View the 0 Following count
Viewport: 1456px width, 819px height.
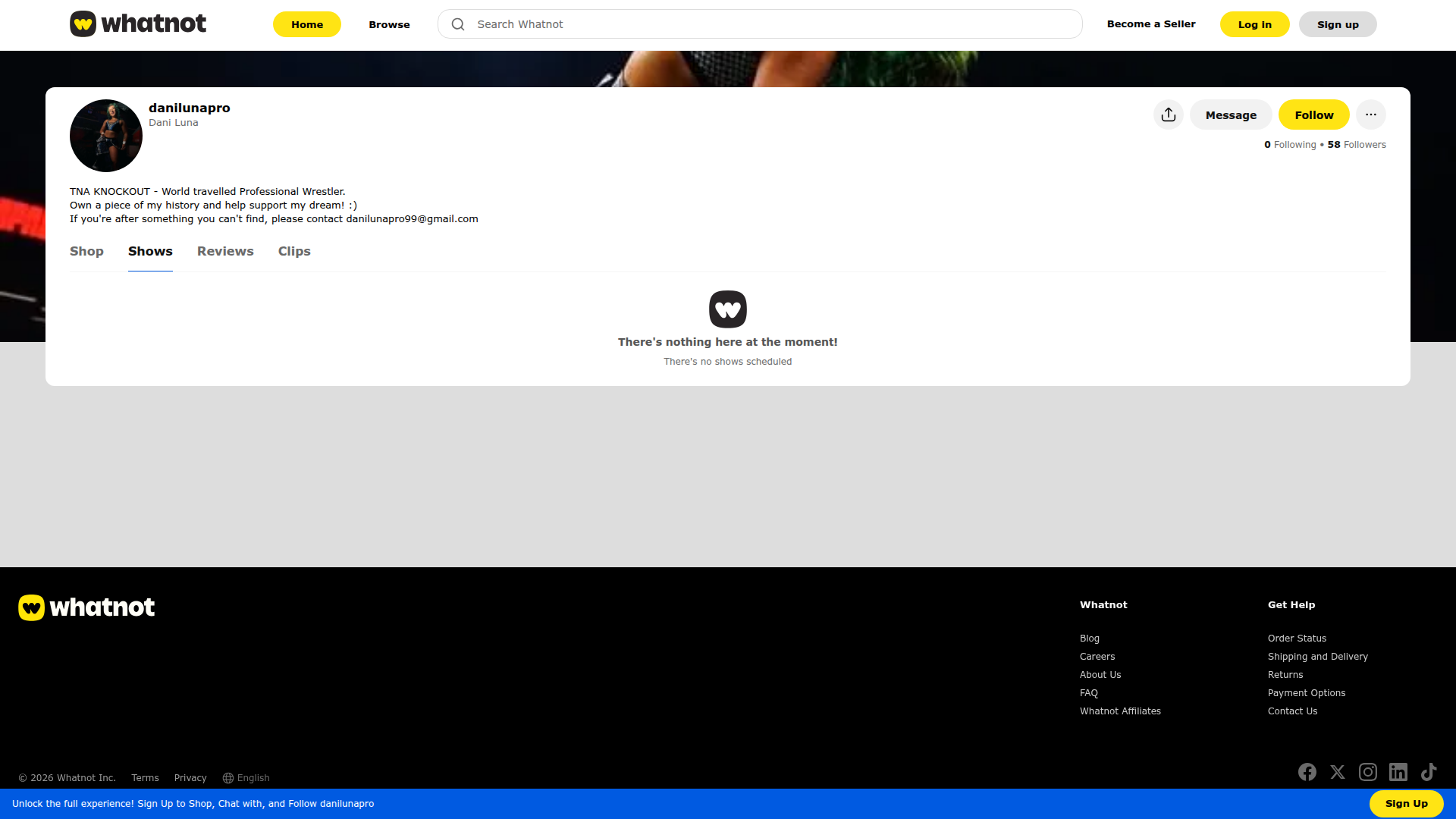pos(1290,145)
